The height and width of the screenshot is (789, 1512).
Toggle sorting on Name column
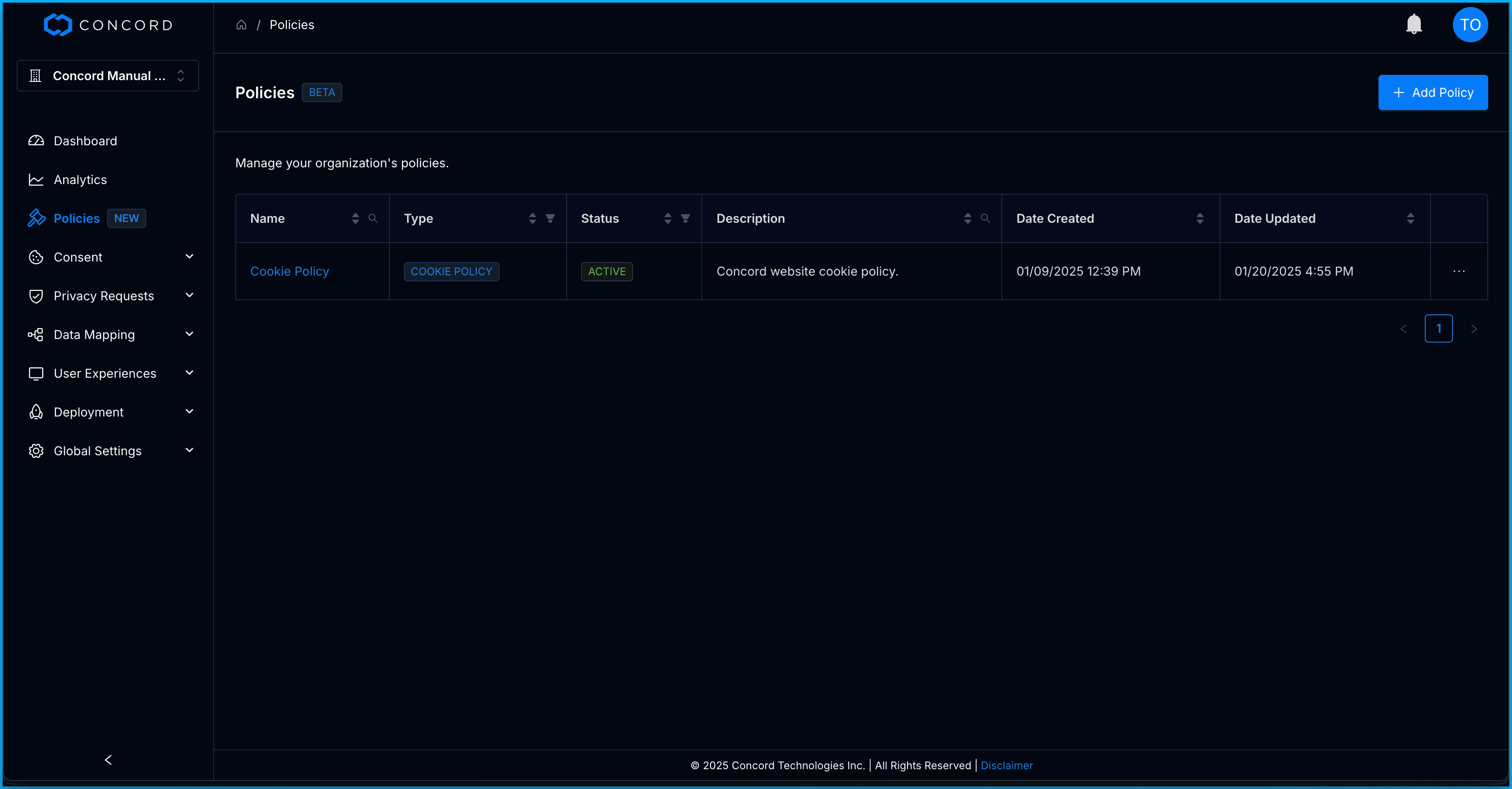pos(355,218)
